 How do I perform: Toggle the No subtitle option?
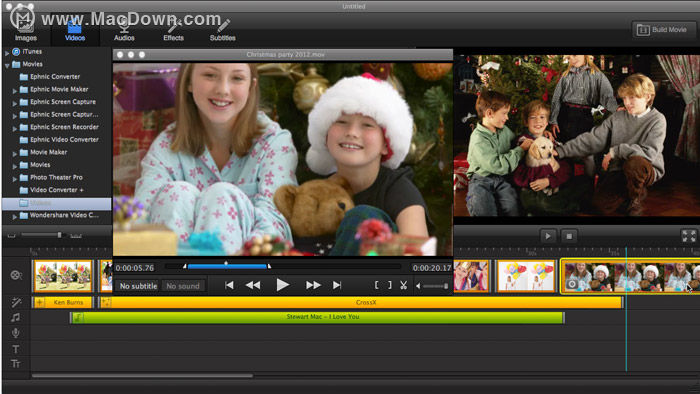click(x=138, y=286)
